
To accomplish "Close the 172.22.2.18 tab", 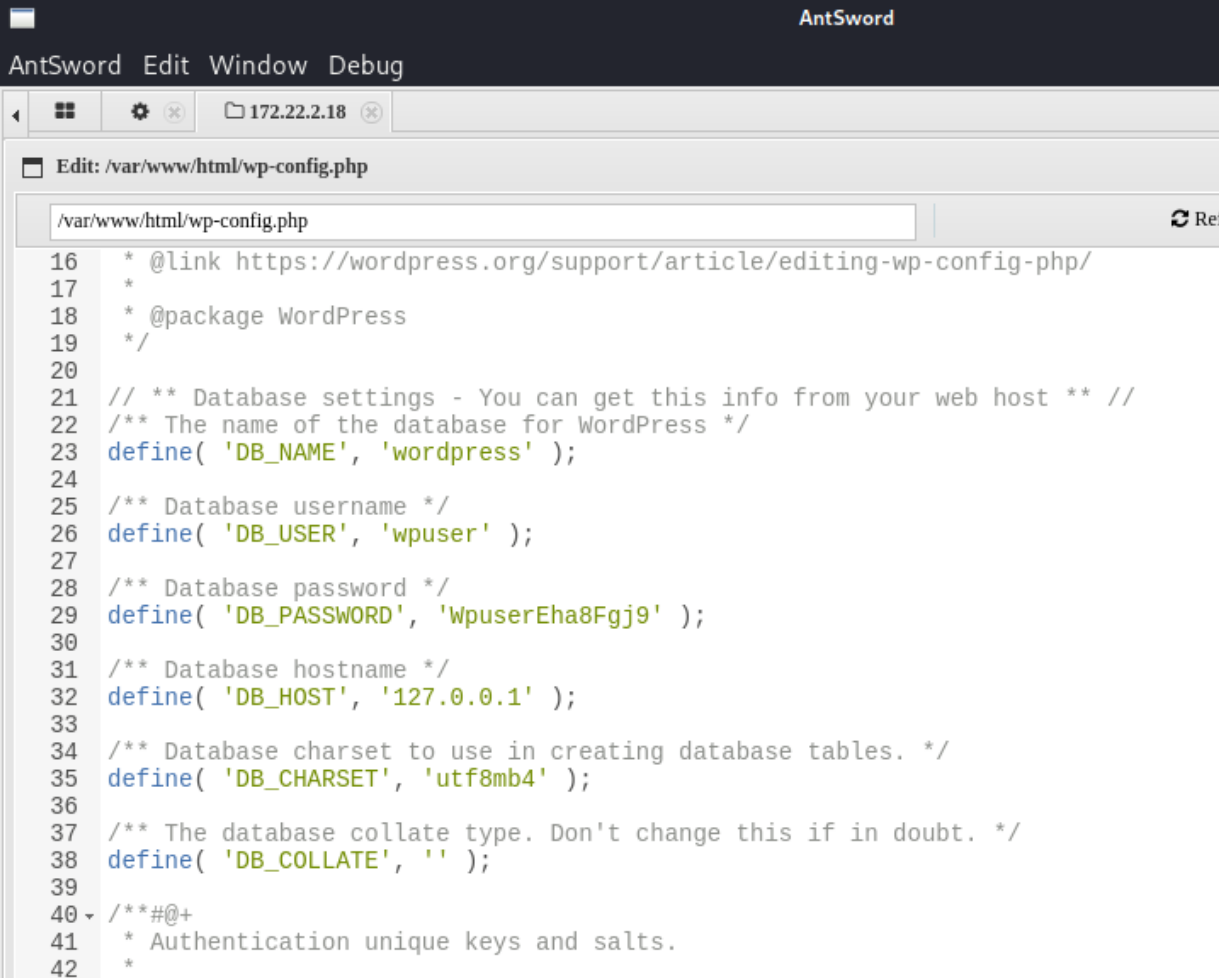I will click(x=371, y=112).
